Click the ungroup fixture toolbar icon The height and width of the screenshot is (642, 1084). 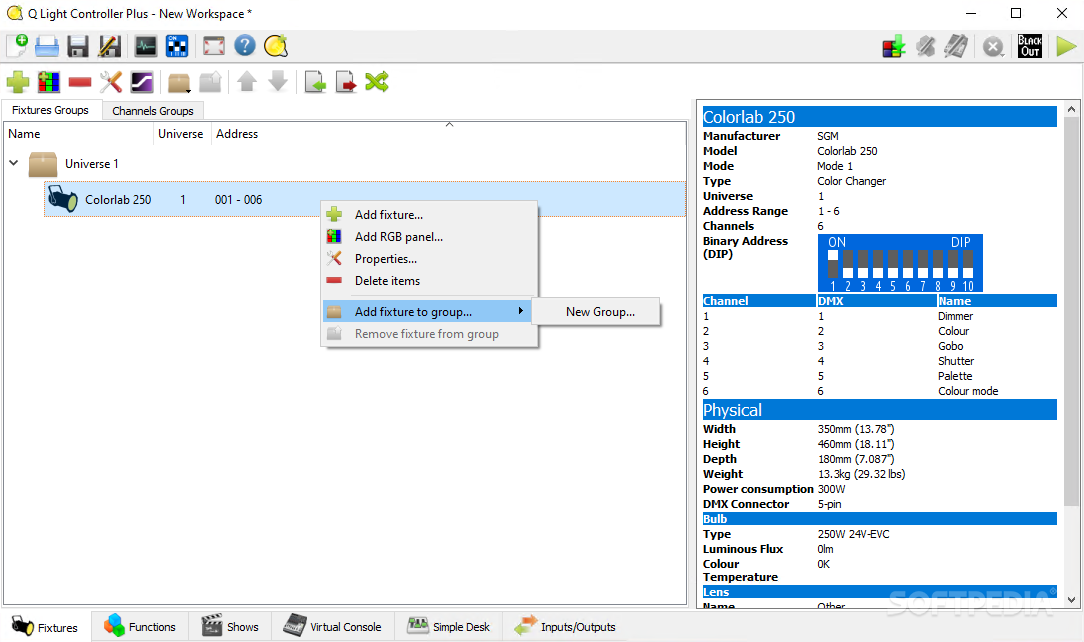(210, 82)
